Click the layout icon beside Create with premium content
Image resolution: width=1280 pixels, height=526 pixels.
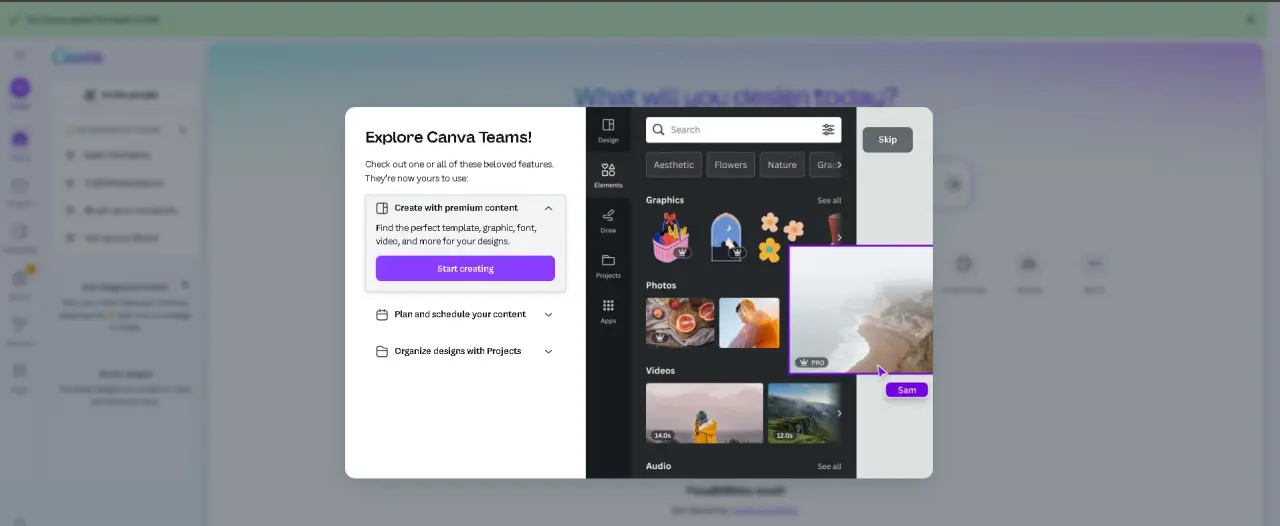(382, 208)
